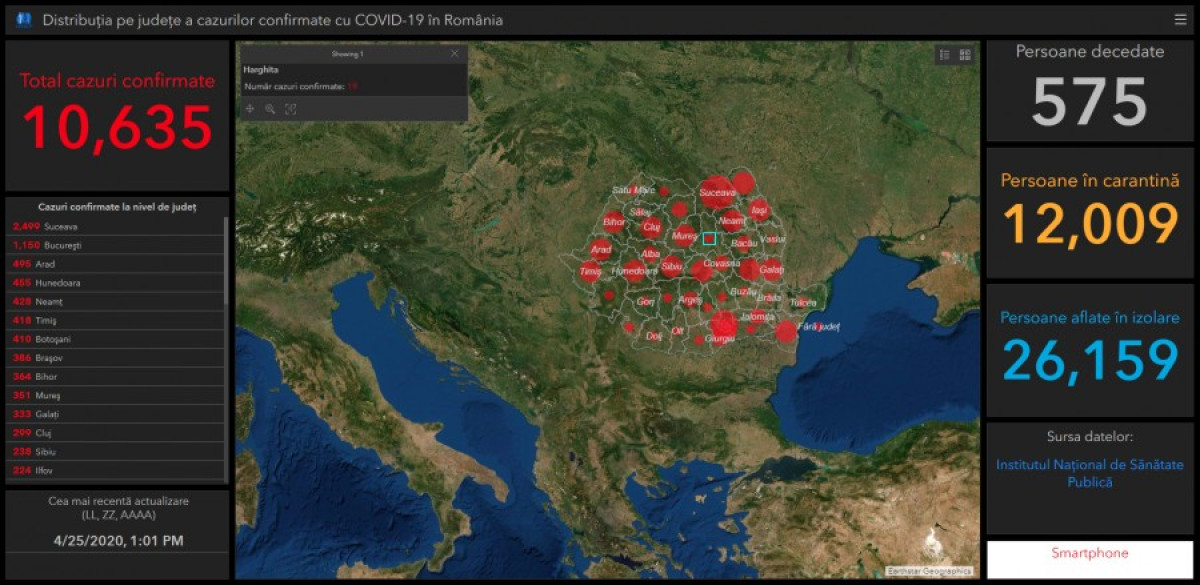Image resolution: width=1200 pixels, height=585 pixels.
Task: Open the basemap gallery grid icon
Action: click(965, 55)
